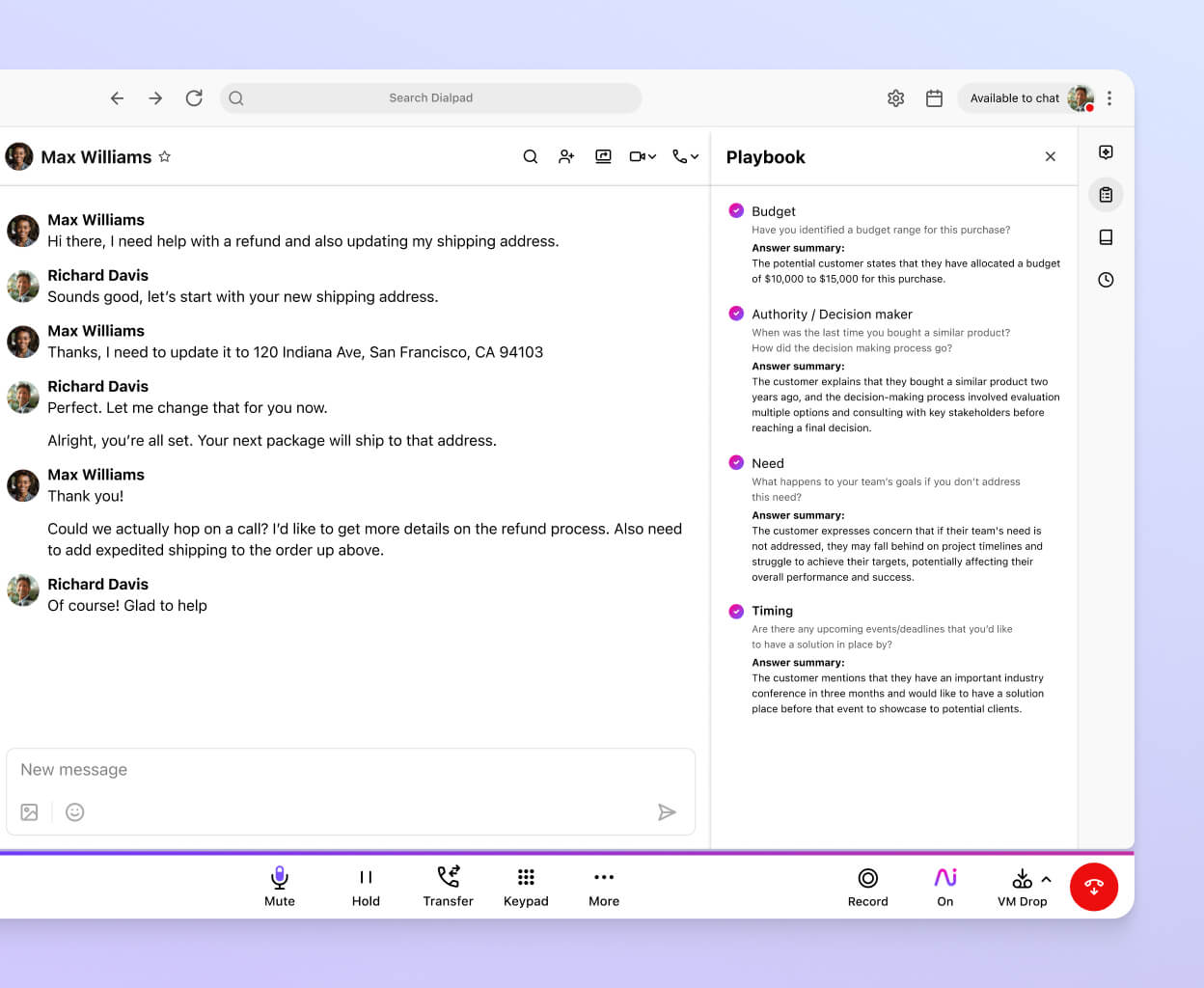Add a person to the conversation
The image size is (1204, 988).
coord(566,156)
